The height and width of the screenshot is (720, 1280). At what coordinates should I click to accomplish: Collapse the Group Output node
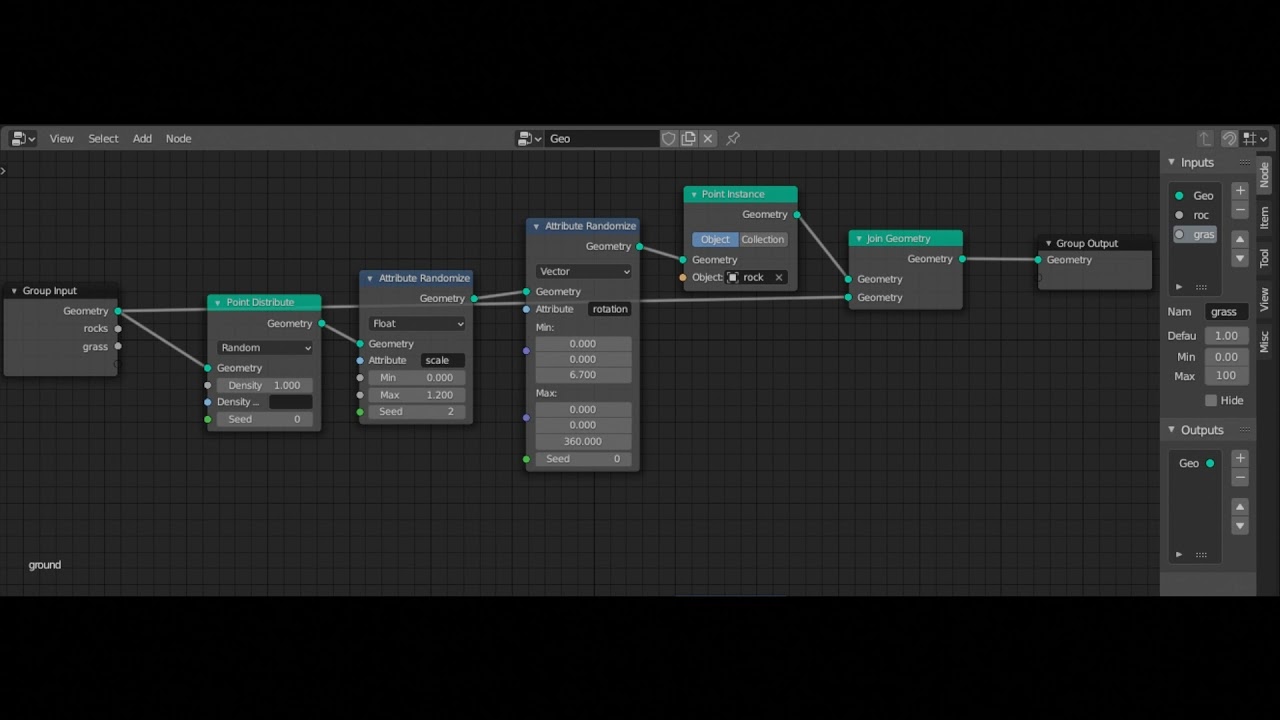1048,243
